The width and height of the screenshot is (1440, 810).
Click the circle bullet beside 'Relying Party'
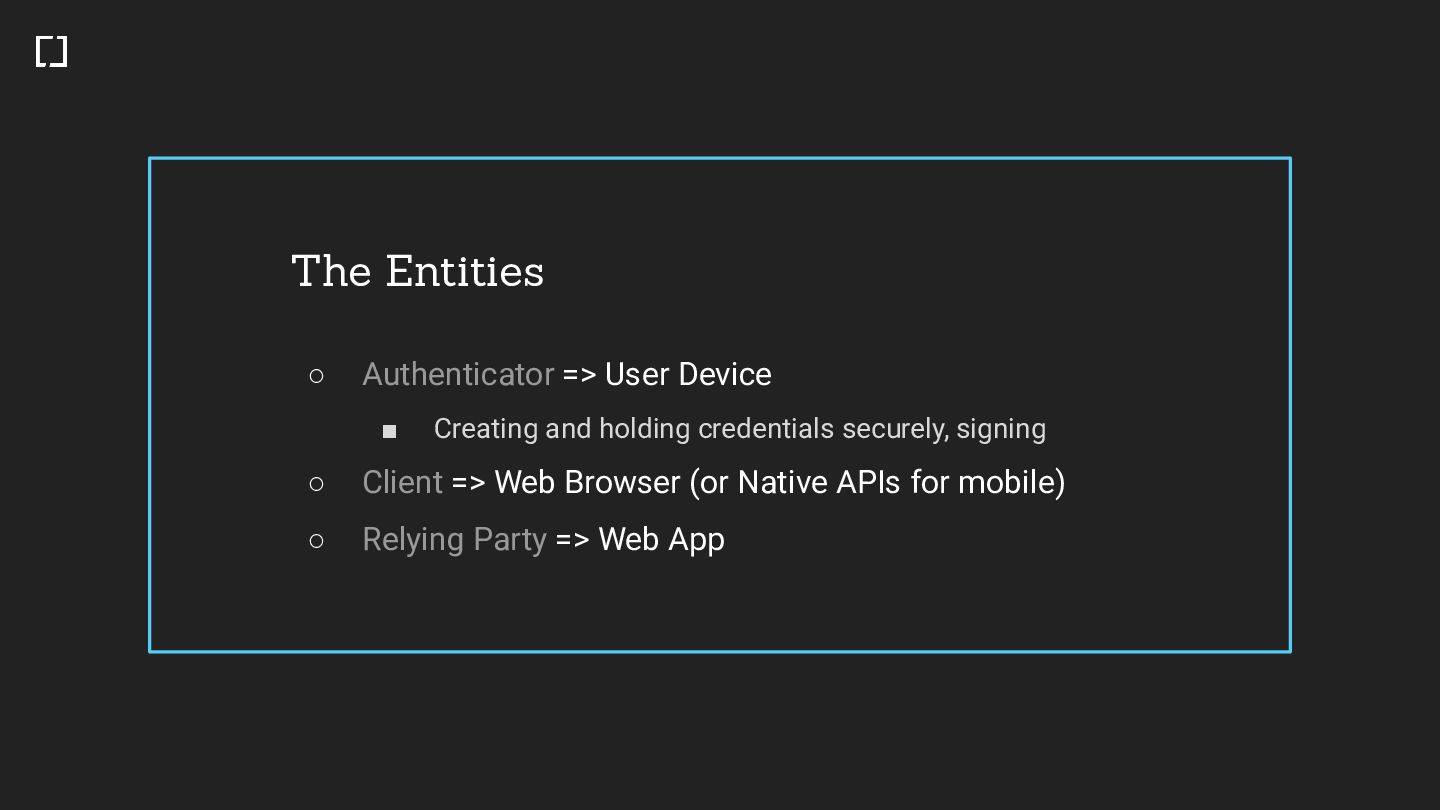(x=317, y=541)
